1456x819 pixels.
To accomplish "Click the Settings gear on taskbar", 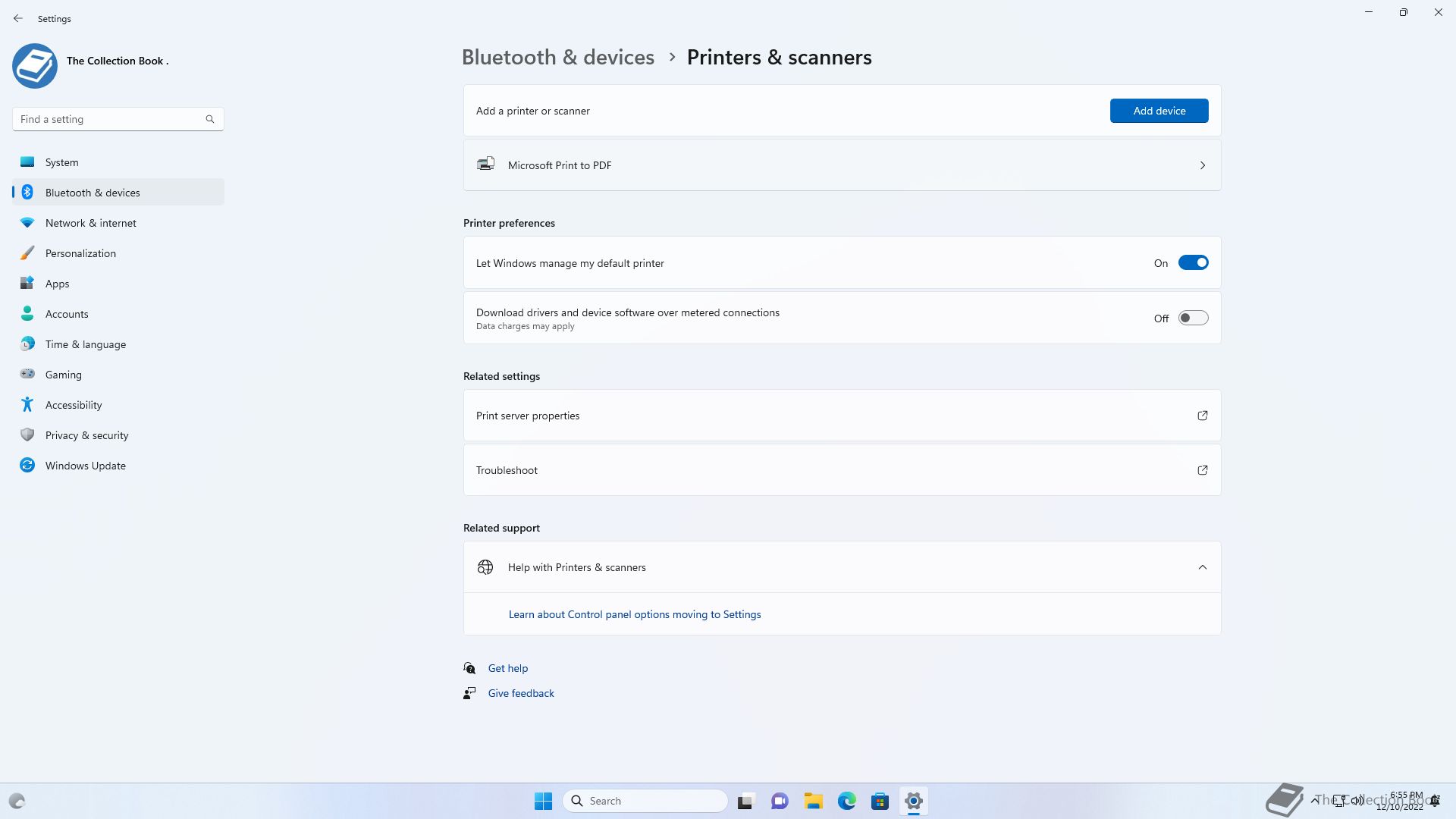I will (x=914, y=801).
